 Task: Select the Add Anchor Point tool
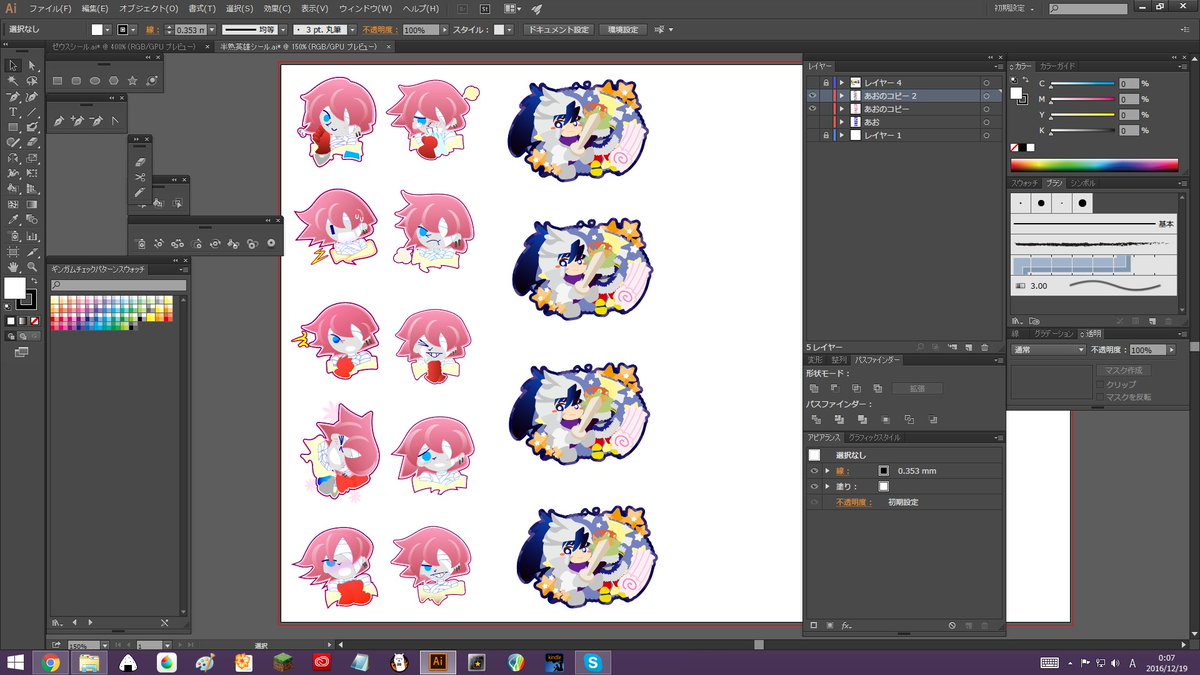pyautogui.click(x=77, y=121)
